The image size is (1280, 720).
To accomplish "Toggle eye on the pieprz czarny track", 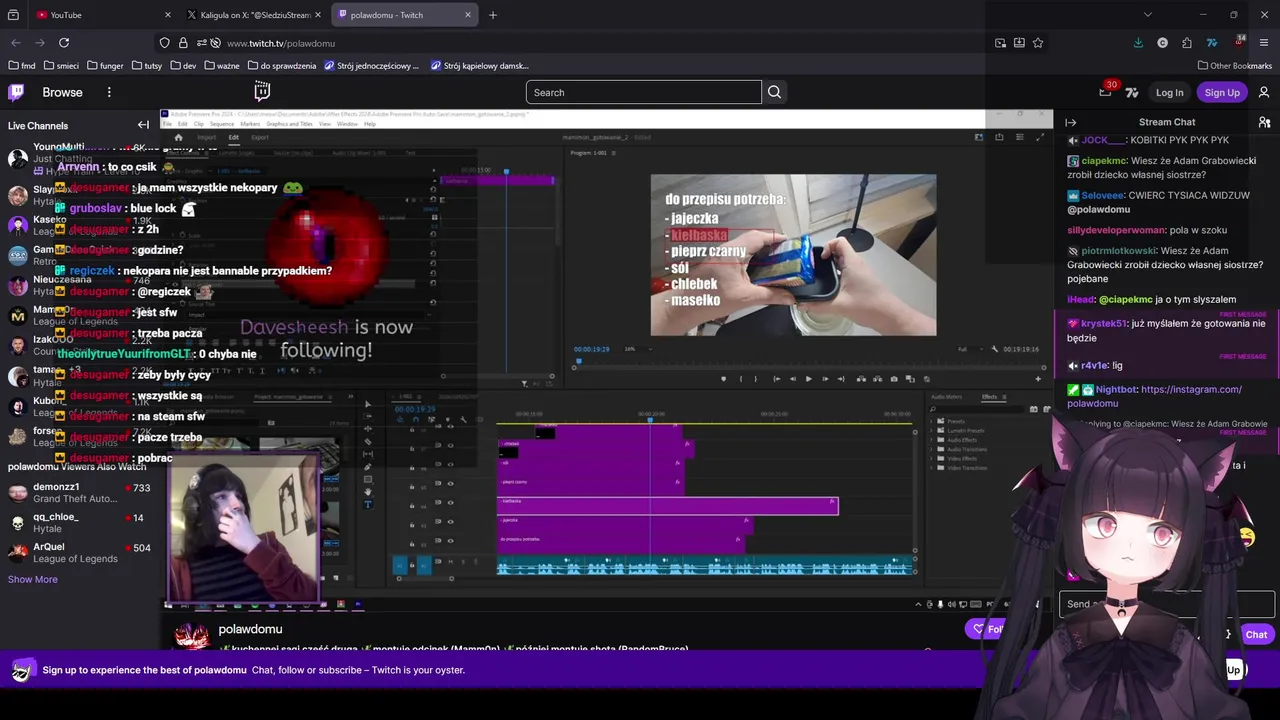I will 450,484.
